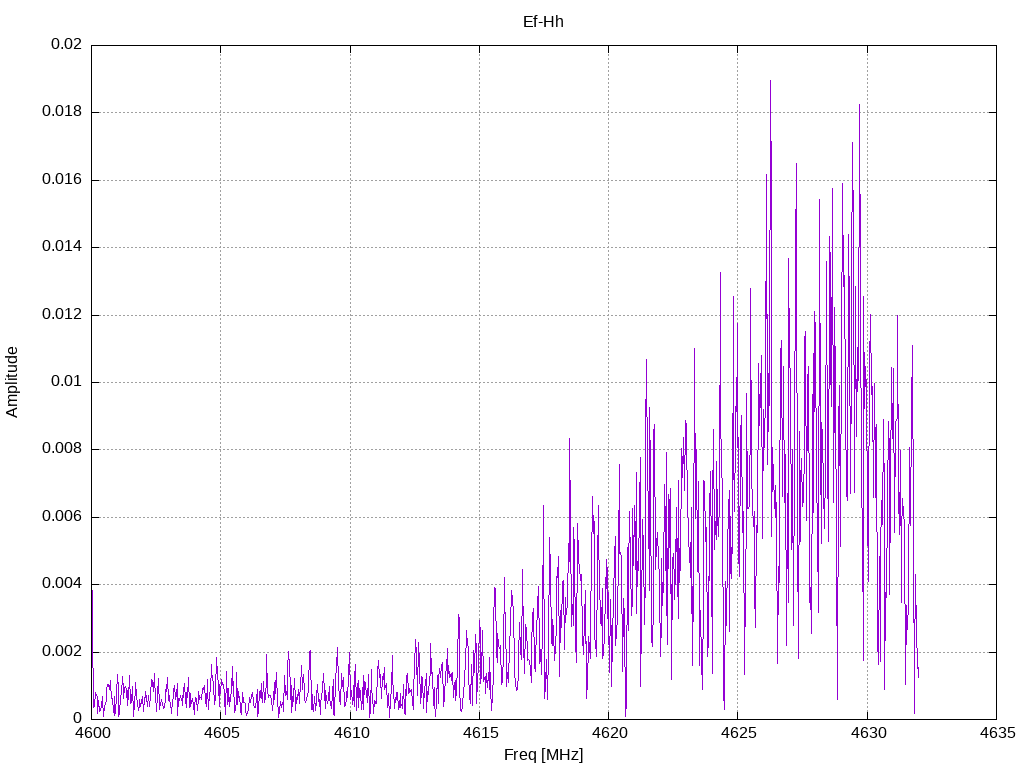
Task: Click the 4610 tick label on x-axis
Action: 350,733
